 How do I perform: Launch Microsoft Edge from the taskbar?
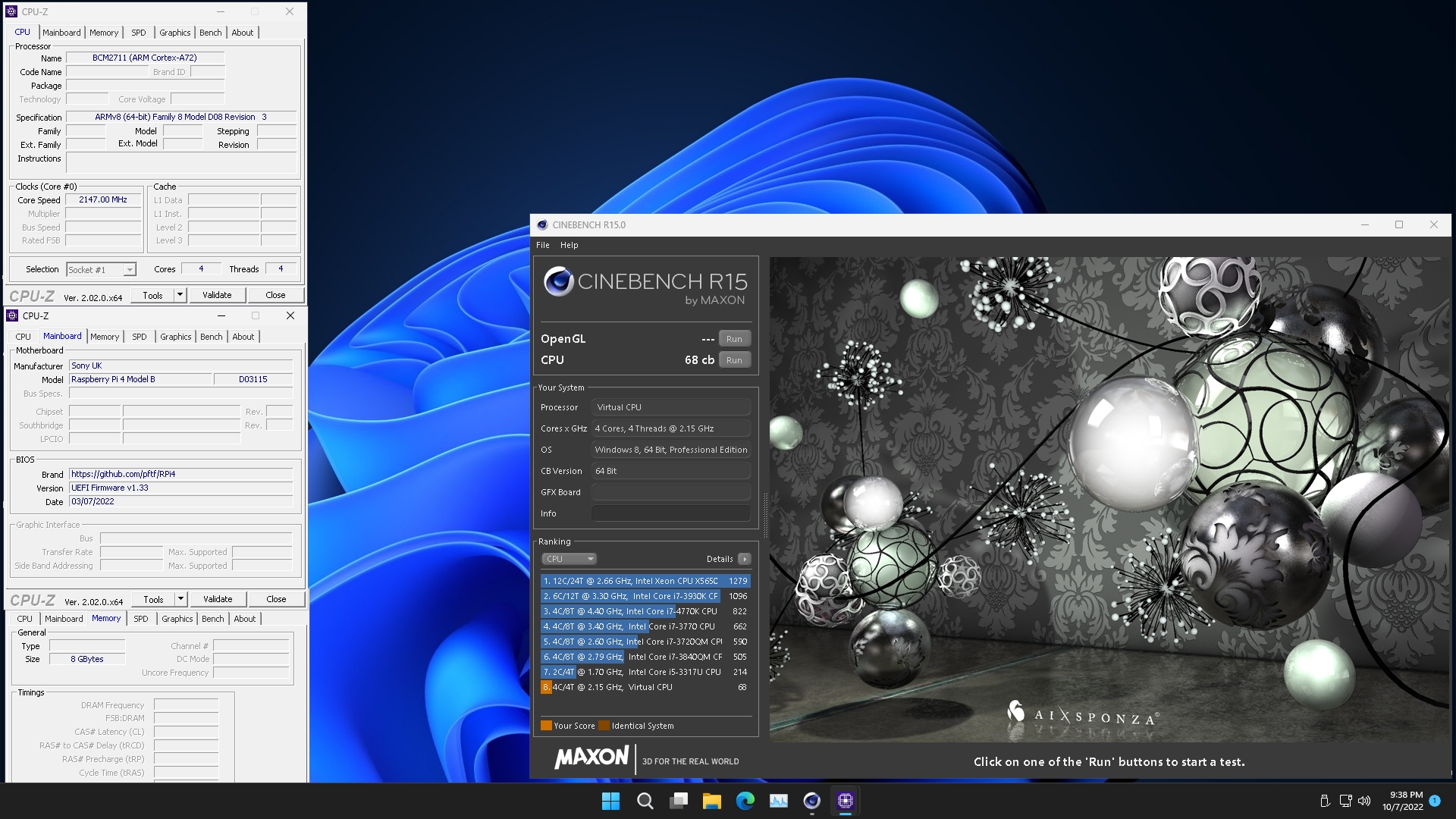(745, 801)
